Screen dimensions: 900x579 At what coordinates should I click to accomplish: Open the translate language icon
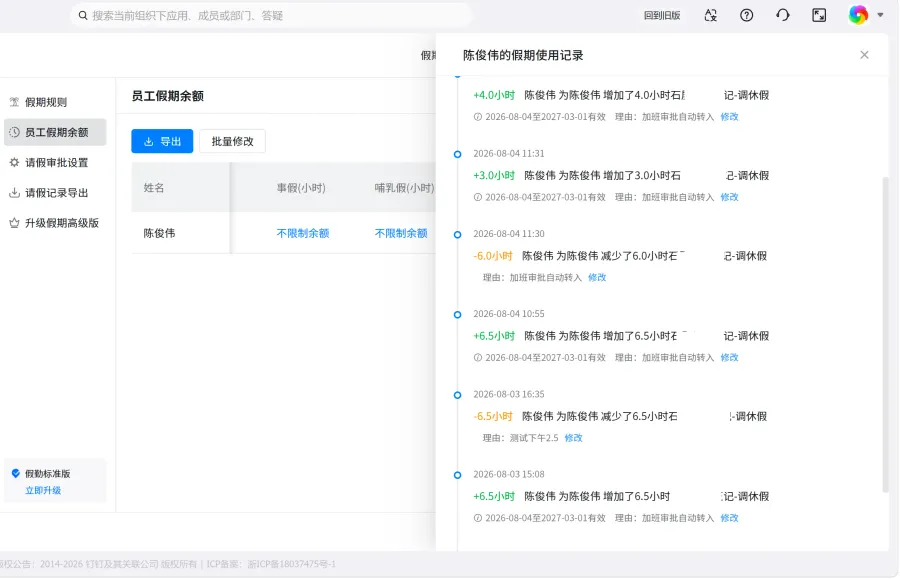tap(711, 15)
